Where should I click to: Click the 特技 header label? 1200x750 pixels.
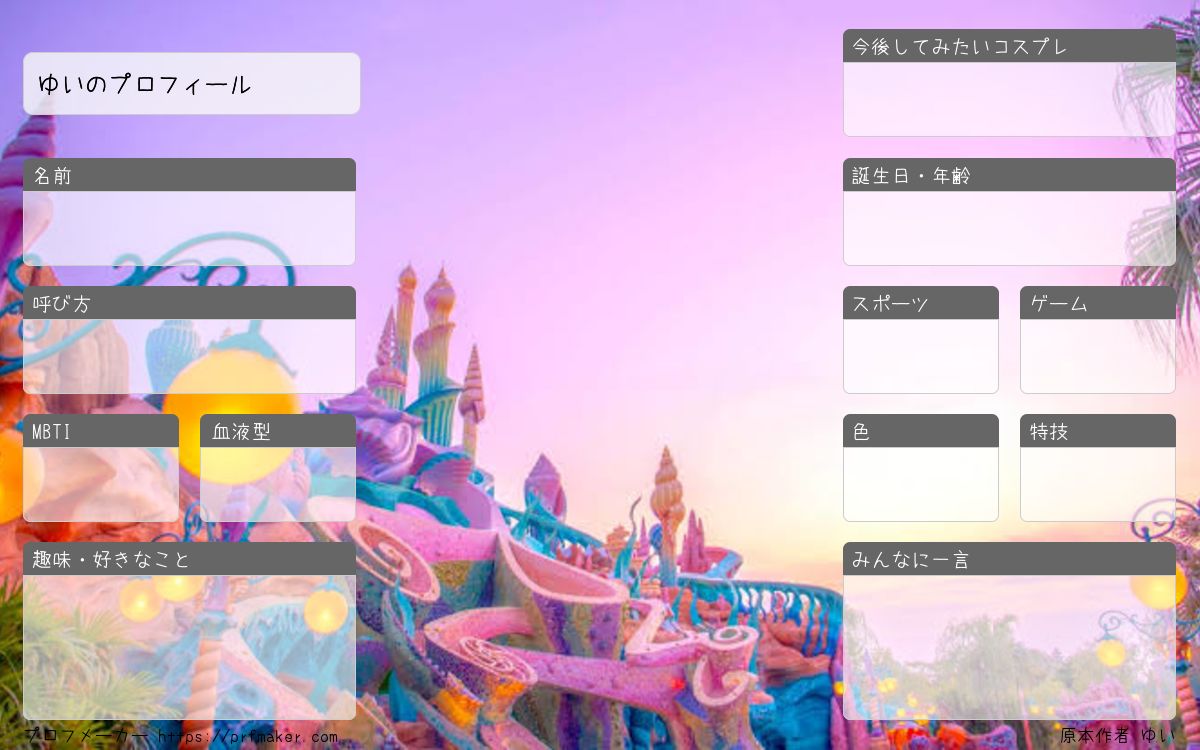tap(1098, 431)
